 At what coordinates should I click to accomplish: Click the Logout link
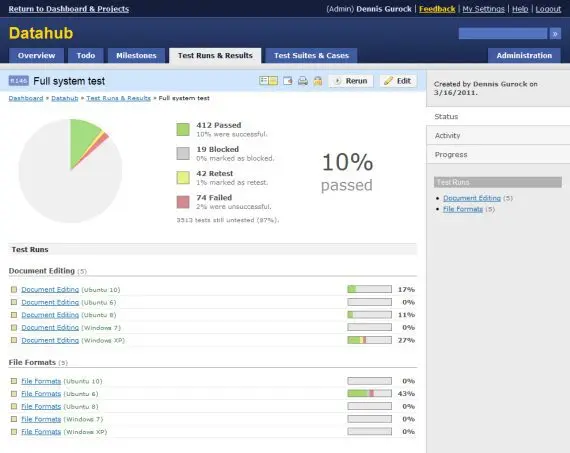pos(548,9)
